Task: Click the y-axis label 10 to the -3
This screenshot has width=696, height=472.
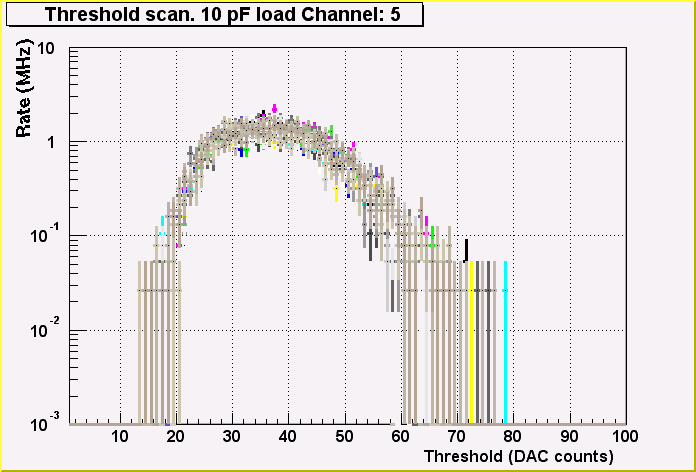Action: click(x=47, y=423)
